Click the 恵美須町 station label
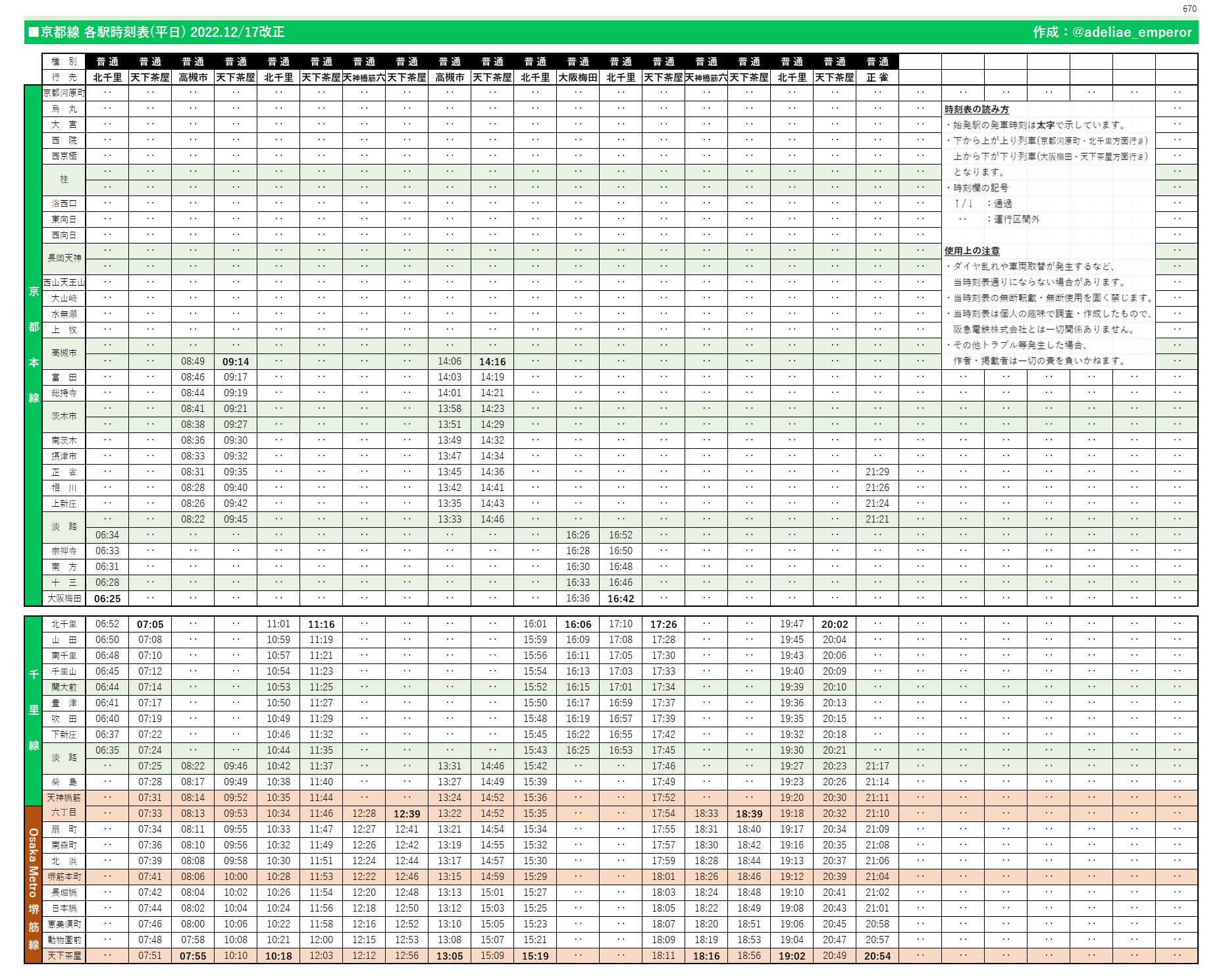This screenshot has width=1223, height=980. click(64, 924)
